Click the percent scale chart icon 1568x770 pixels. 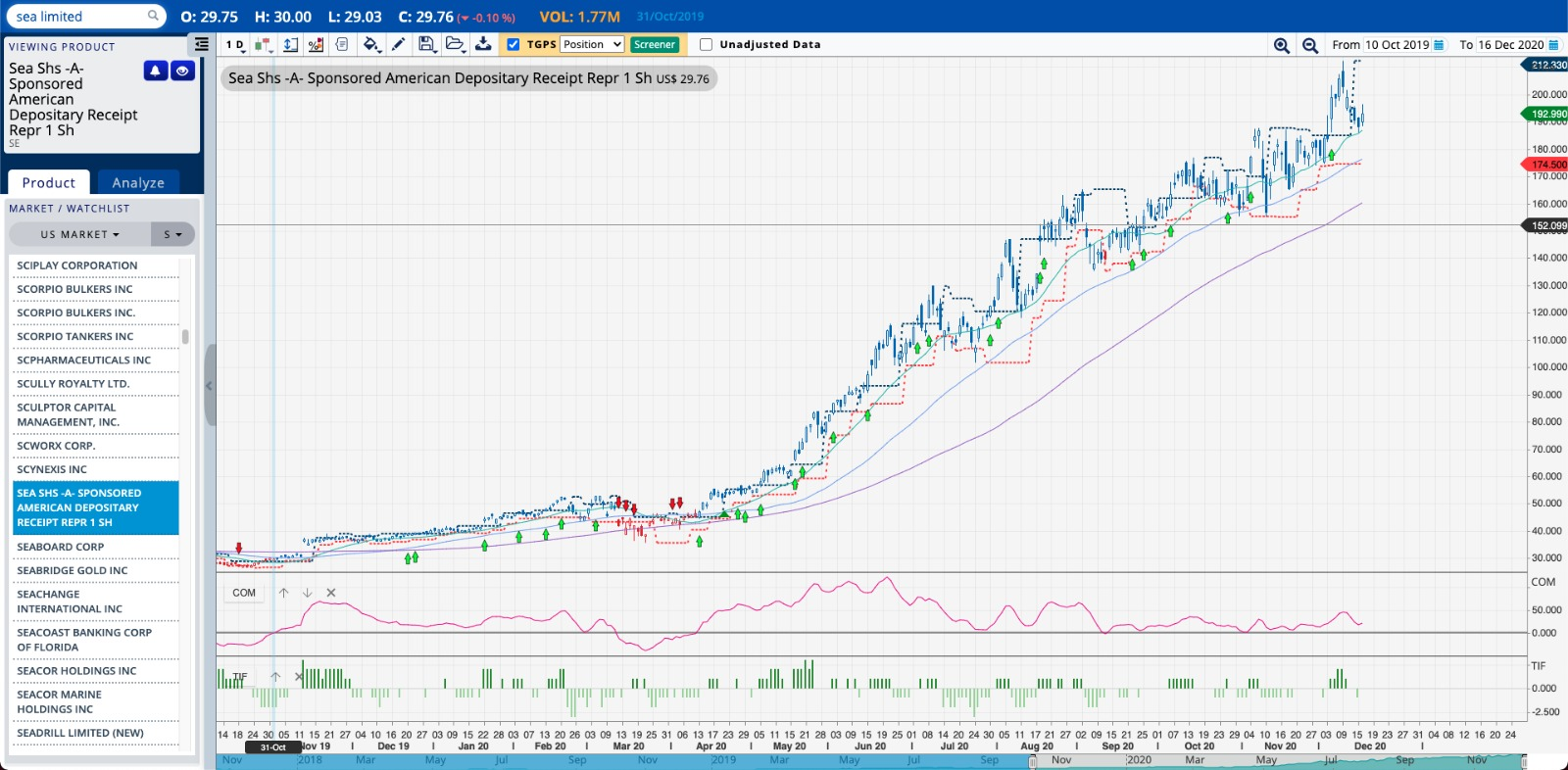316,44
